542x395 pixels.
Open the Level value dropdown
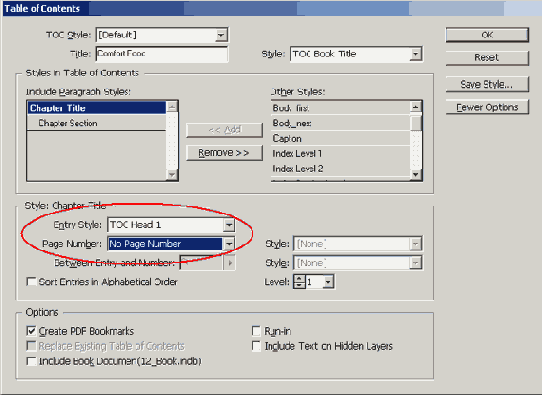coord(328,282)
